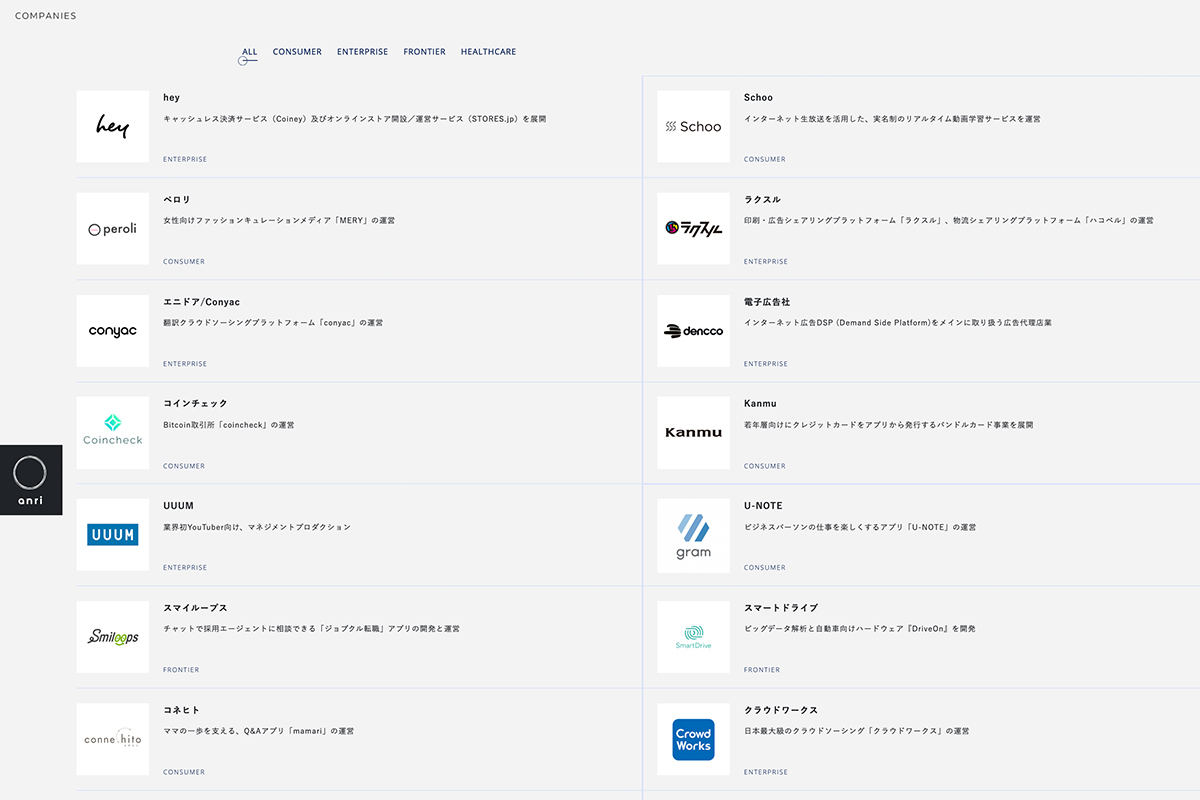This screenshot has width=1200, height=800.
Task: Click CONSUMER tag under コインチェック
Action: coord(184,466)
